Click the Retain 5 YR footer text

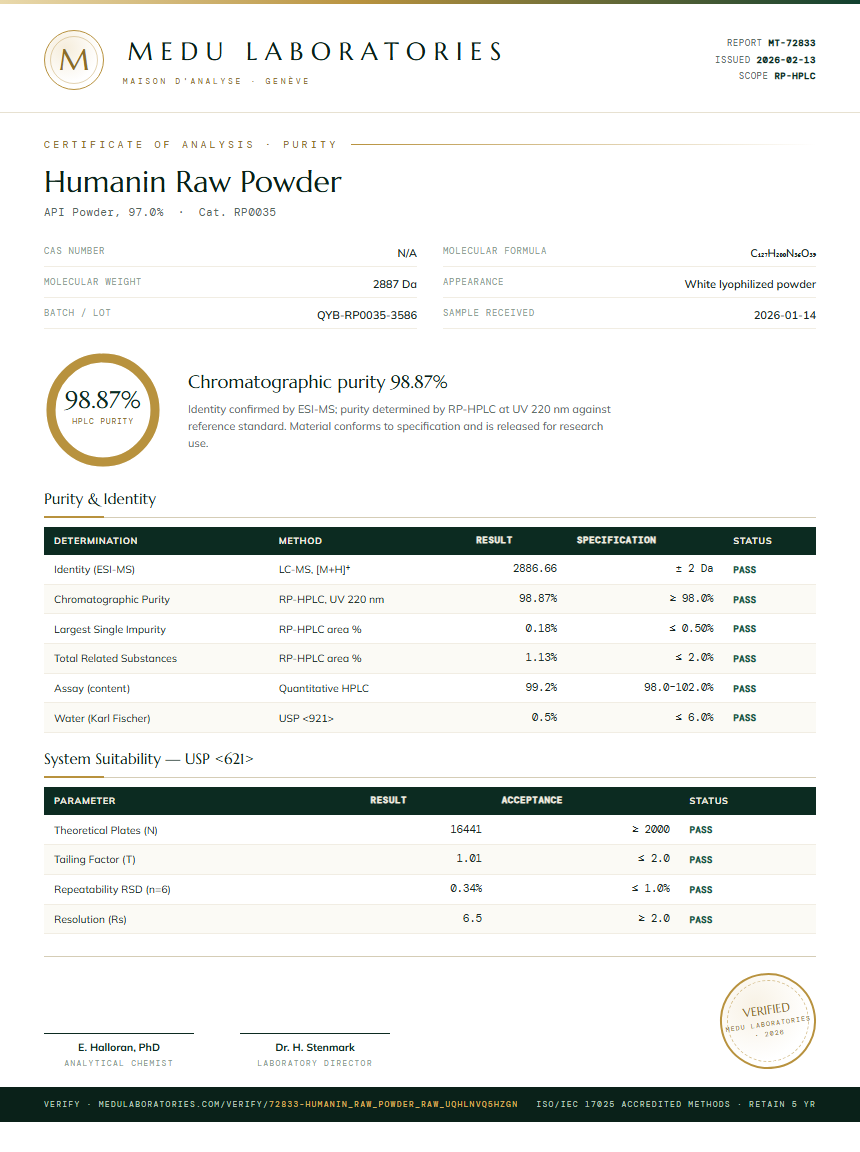click(x=782, y=1104)
